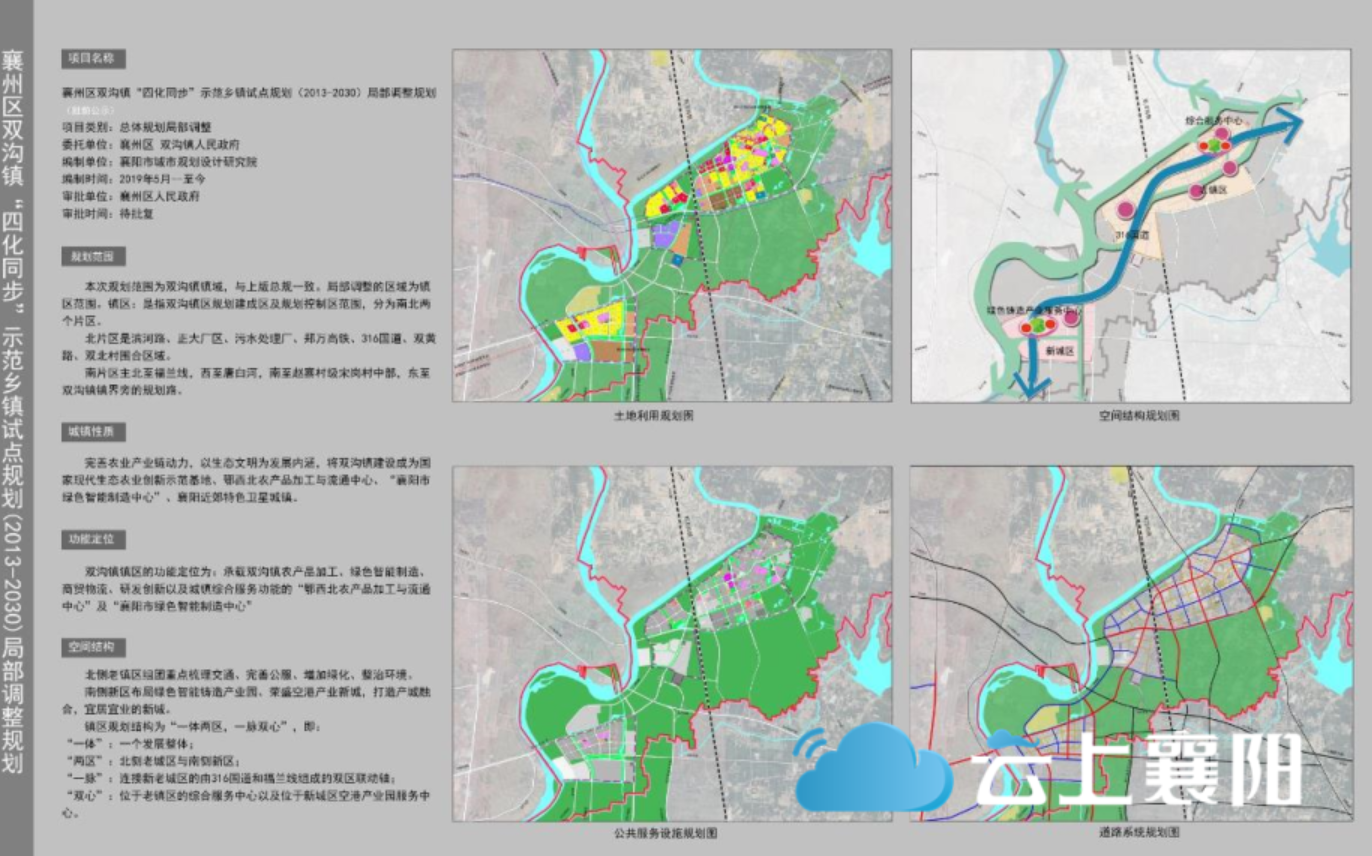Click the 城镇性质 section header

(x=93, y=432)
